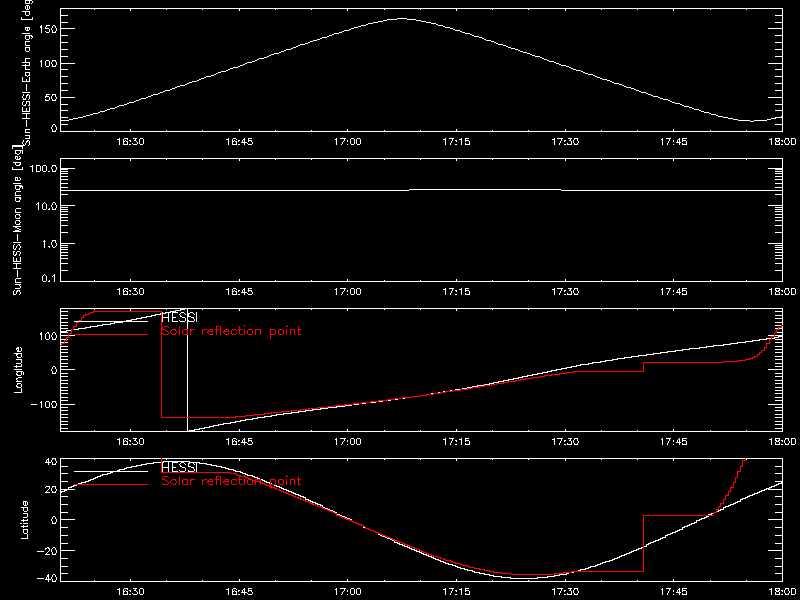Image resolution: width=800 pixels, height=600 pixels.
Task: Click 18:00 time label under Longitude plot
Action: coord(782,442)
